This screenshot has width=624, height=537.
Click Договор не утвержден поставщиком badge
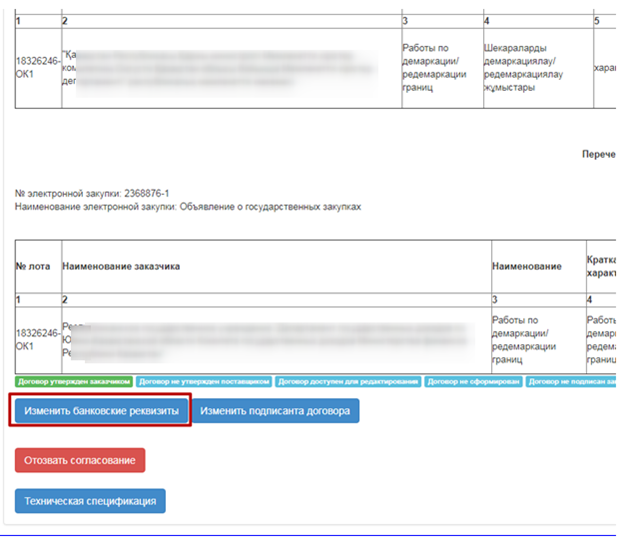pyautogui.click(x=203, y=381)
